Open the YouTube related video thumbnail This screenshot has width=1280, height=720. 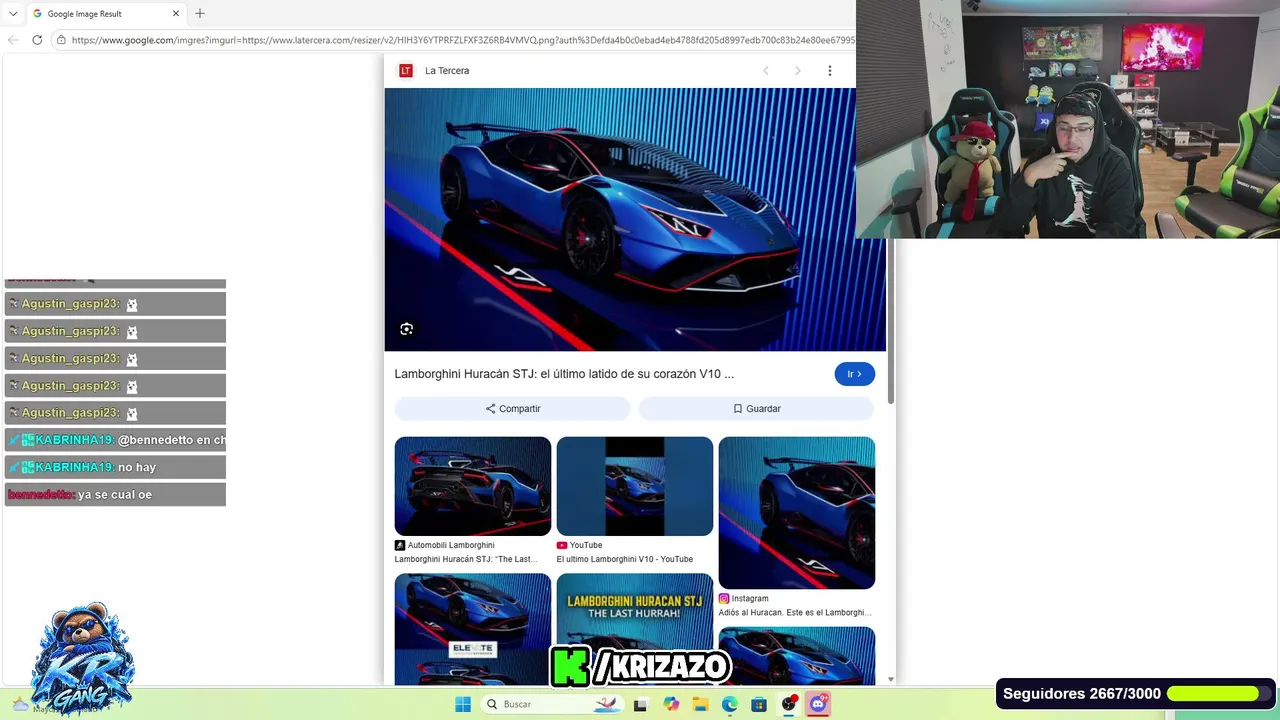(x=635, y=486)
